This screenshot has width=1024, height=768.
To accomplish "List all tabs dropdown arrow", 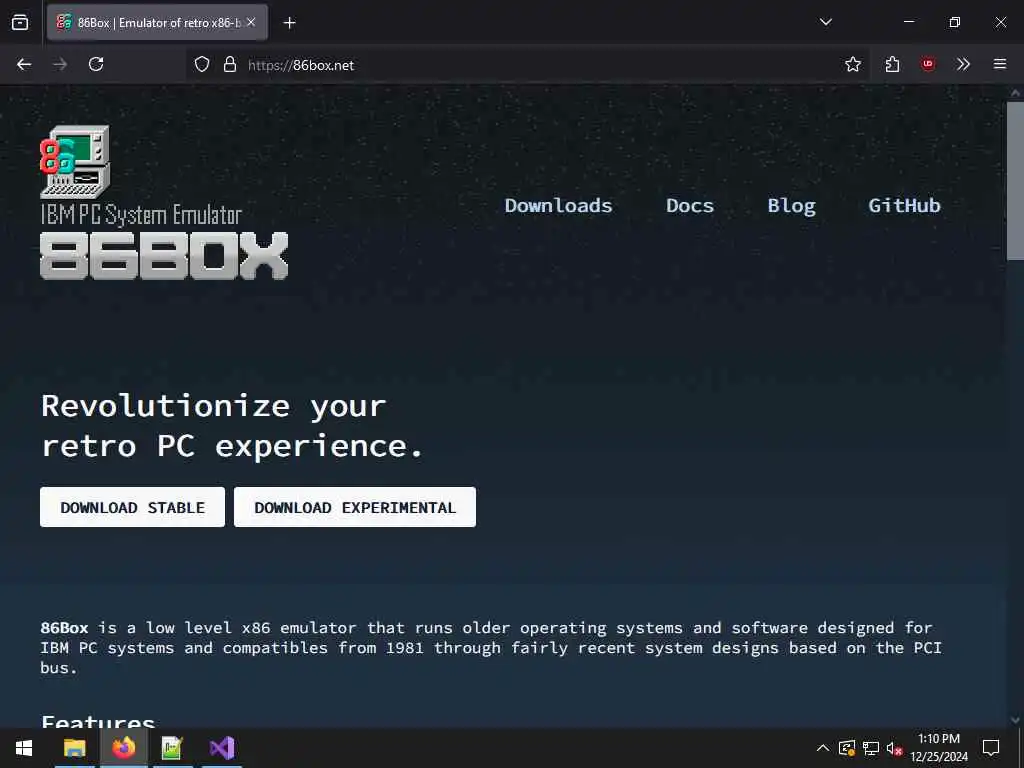I will (825, 22).
